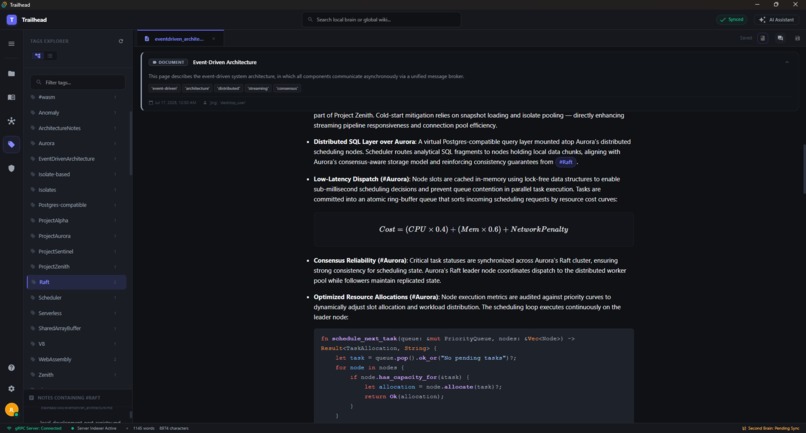Open the help question mark icon
This screenshot has height=433, width=806.
coord(11,368)
